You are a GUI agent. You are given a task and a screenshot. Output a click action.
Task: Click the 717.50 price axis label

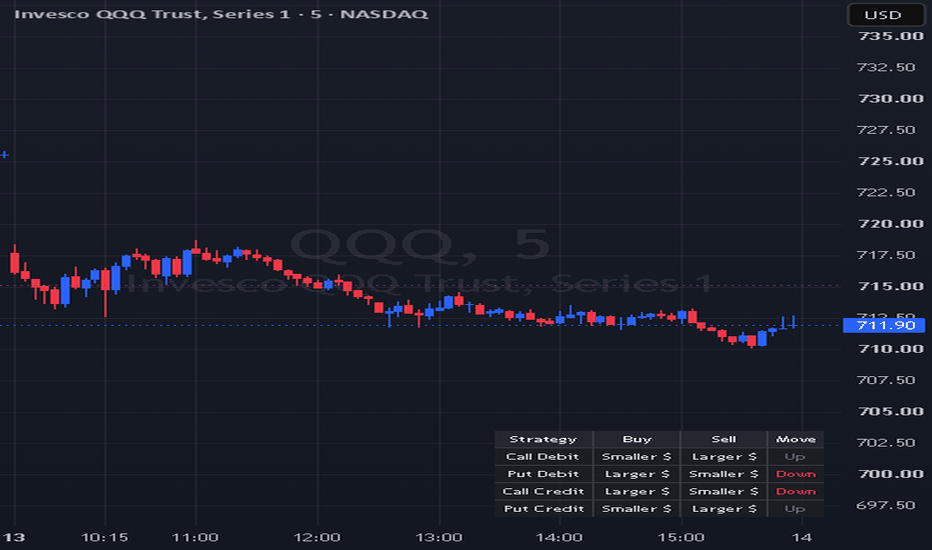pos(886,254)
